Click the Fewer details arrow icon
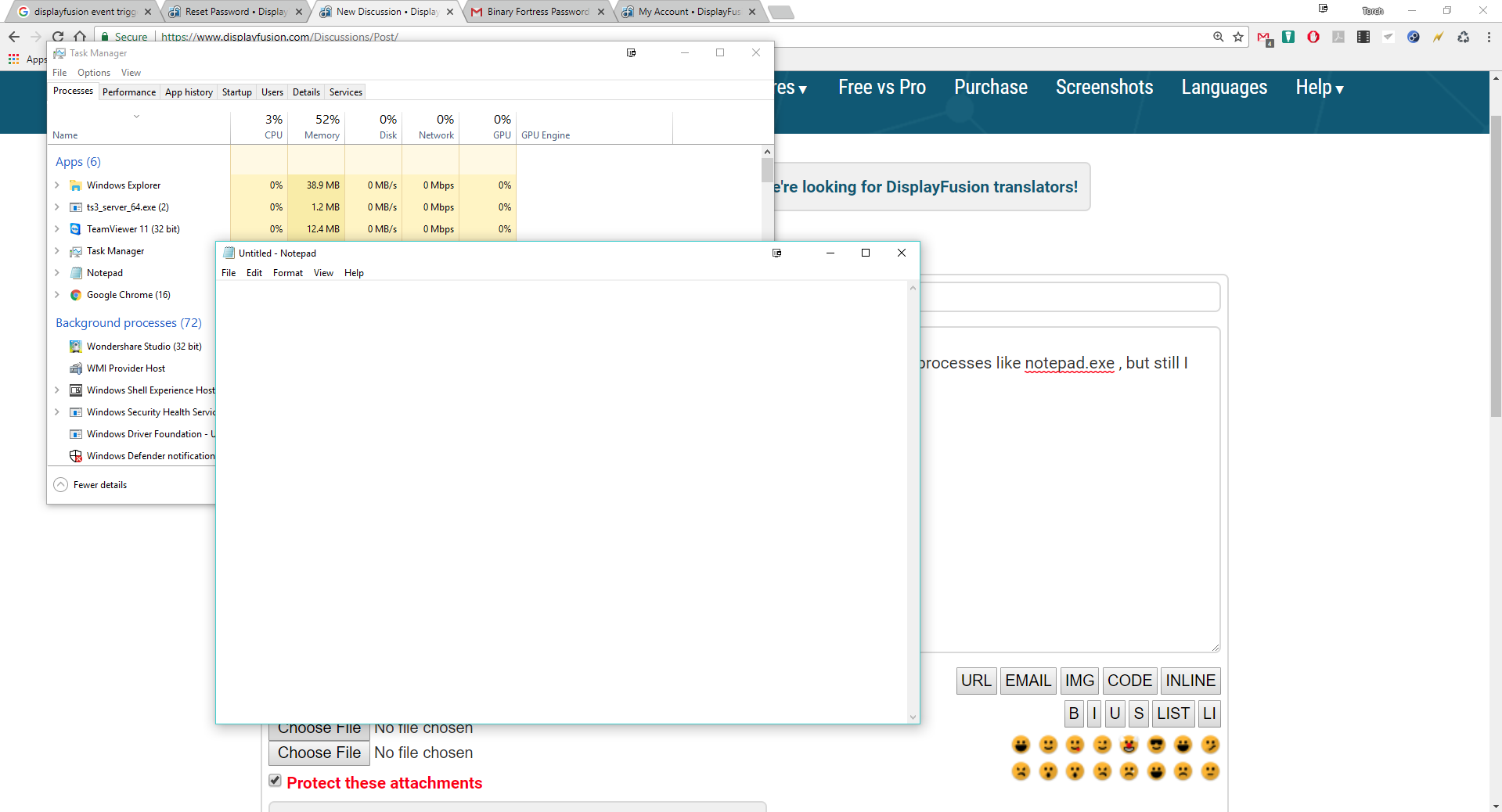 pos(61,485)
